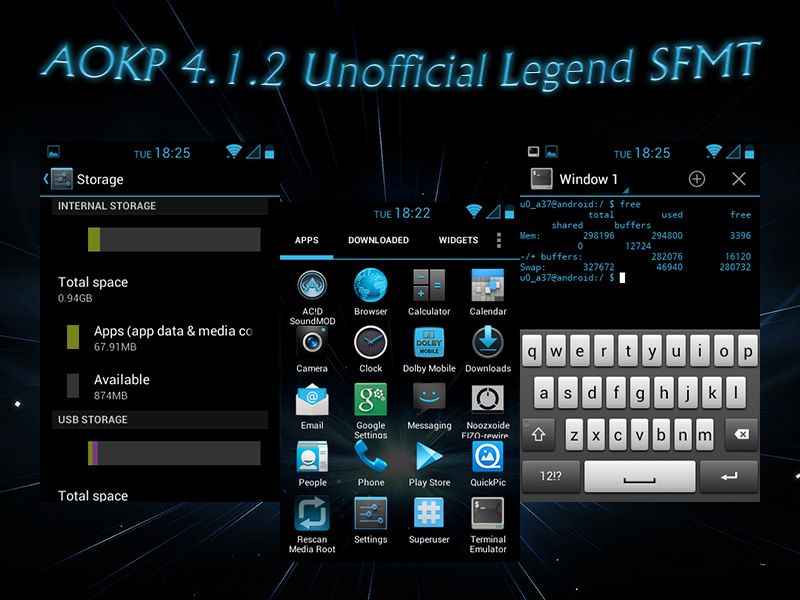Launch the QuickPic gallery app
Screen dimensions: 800x600
click(488, 464)
